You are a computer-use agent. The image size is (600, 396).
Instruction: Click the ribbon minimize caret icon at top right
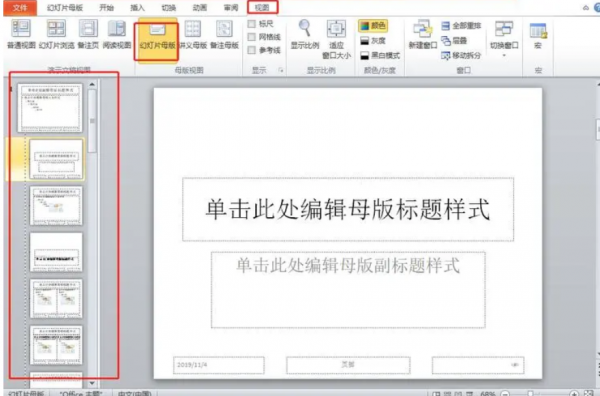(586, 7)
